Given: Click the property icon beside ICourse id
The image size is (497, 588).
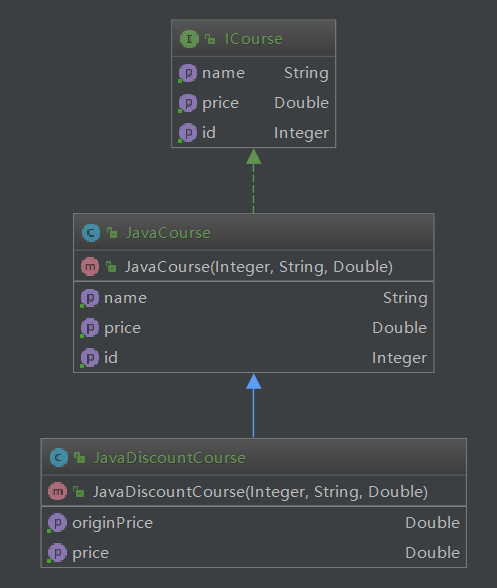Looking at the screenshot, I should 188,133.
